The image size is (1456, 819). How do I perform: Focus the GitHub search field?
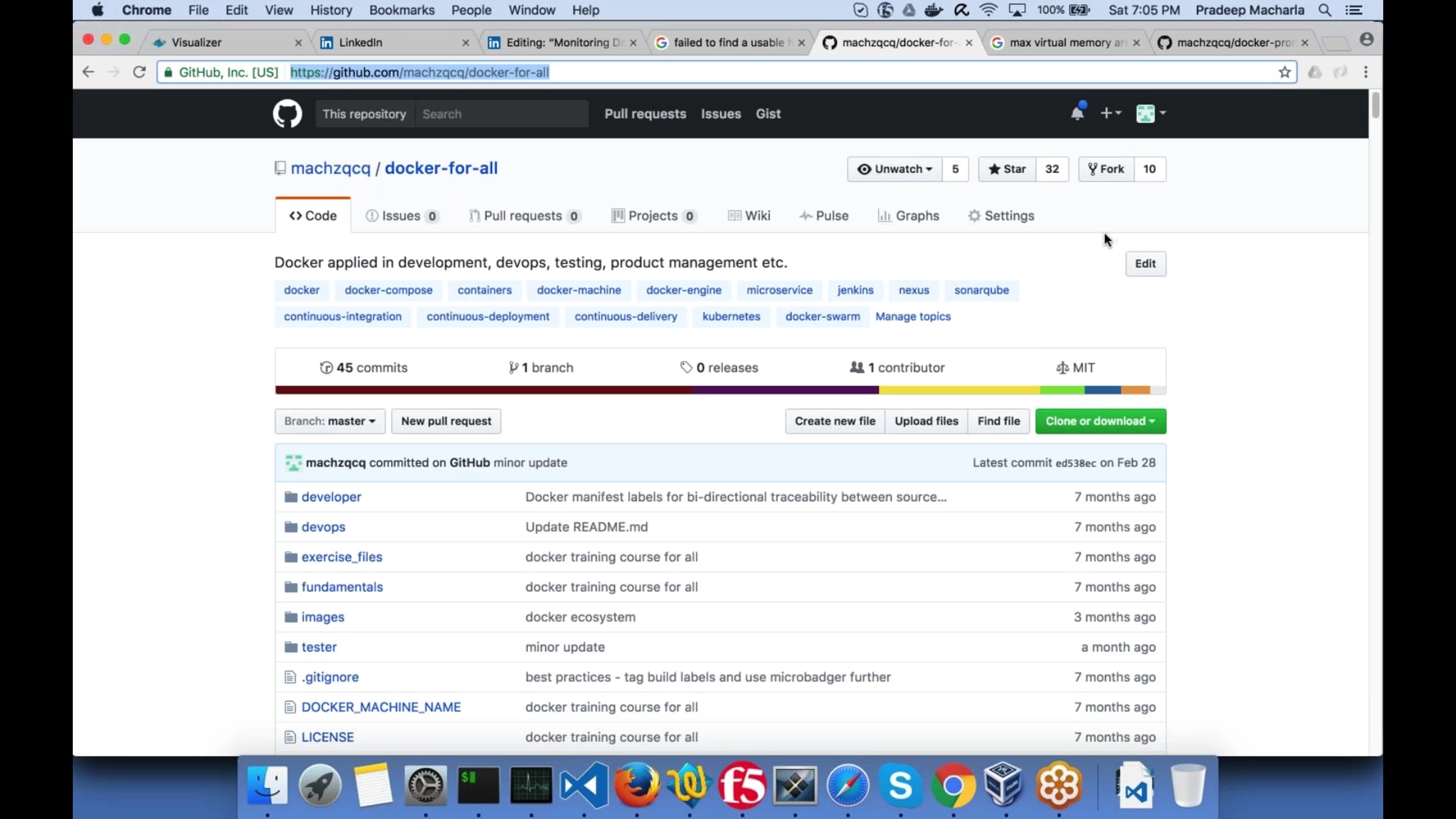point(502,114)
